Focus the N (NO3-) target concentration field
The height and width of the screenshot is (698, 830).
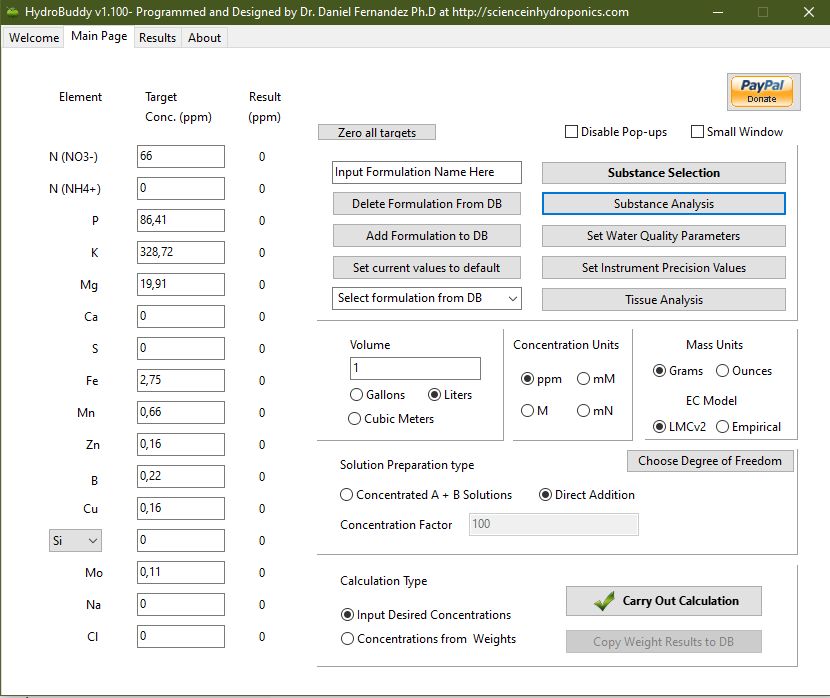[180, 156]
